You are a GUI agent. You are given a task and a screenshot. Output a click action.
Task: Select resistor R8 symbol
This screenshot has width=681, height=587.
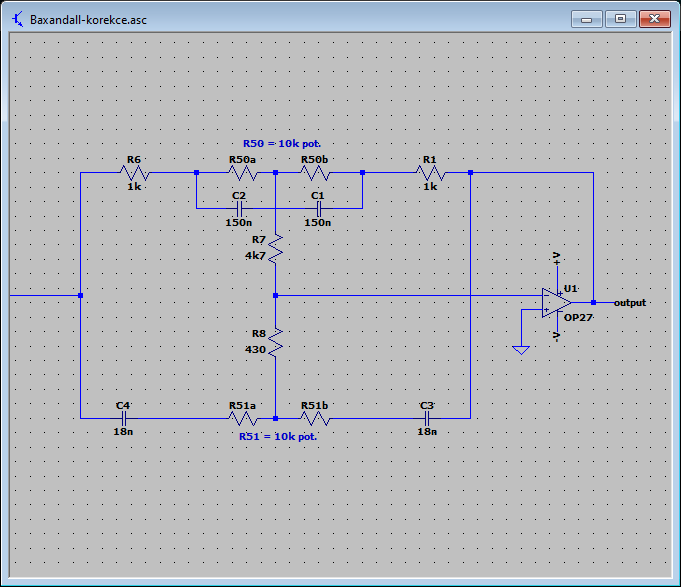tap(275, 343)
